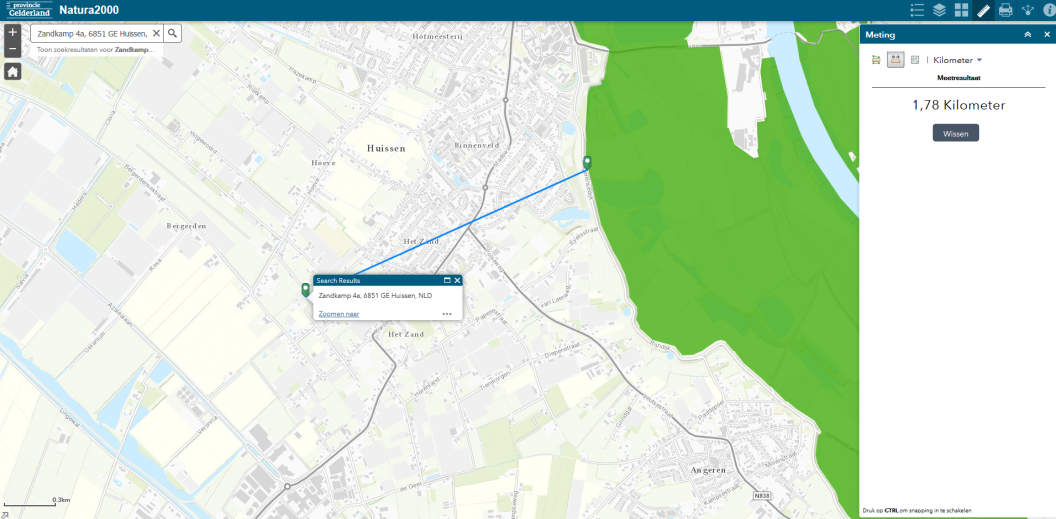The width and height of the screenshot is (1056, 519).
Task: Clear the search box text
Action: coord(156,33)
